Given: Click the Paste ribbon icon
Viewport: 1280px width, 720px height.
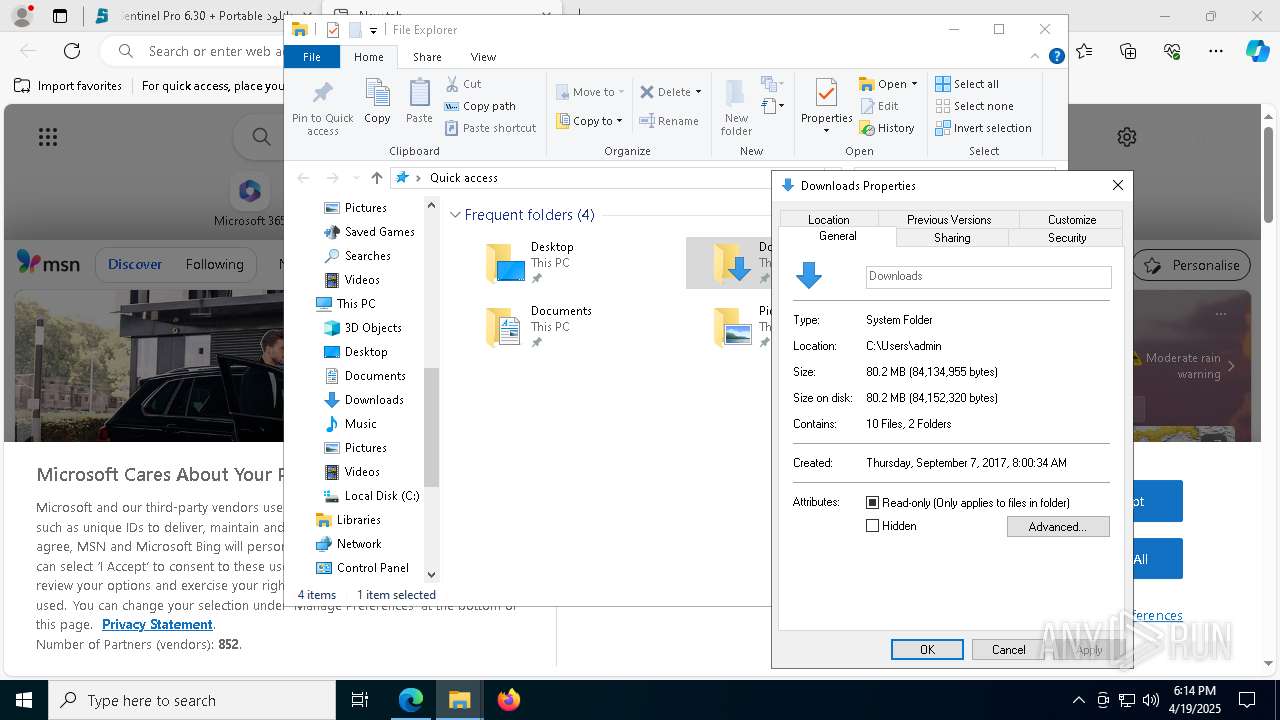Looking at the screenshot, I should point(419,102).
